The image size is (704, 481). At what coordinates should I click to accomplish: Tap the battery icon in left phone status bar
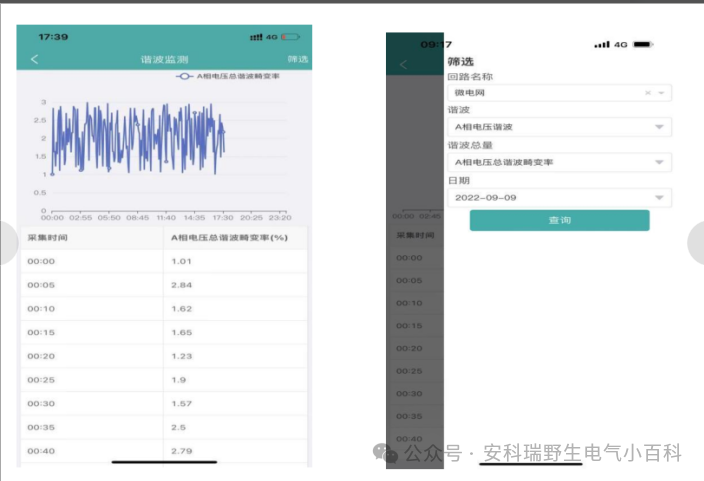pos(290,37)
